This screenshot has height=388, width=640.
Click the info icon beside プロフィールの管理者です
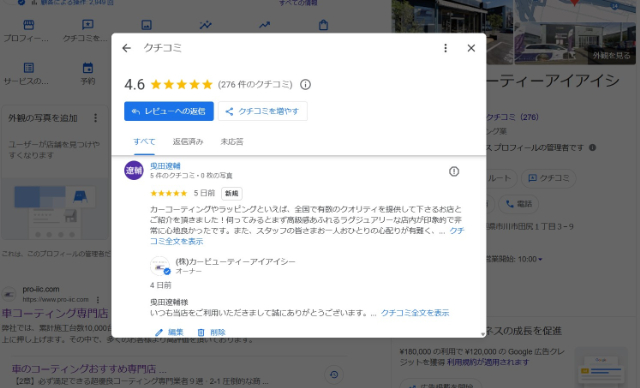592,147
